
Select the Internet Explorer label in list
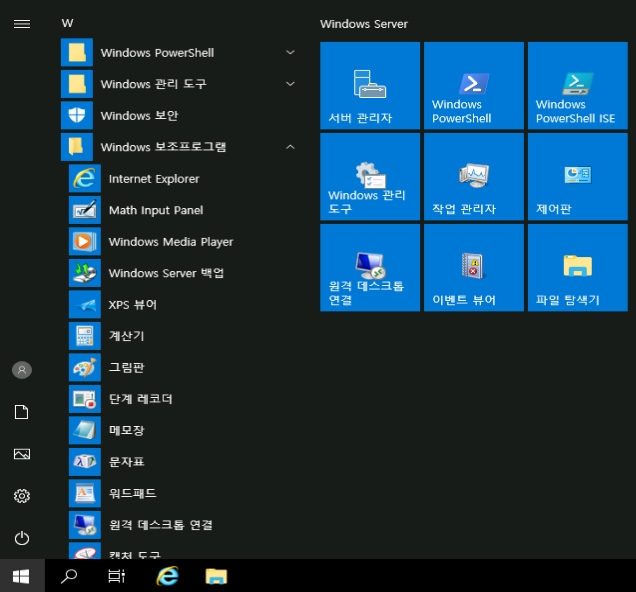pyautogui.click(x=154, y=179)
